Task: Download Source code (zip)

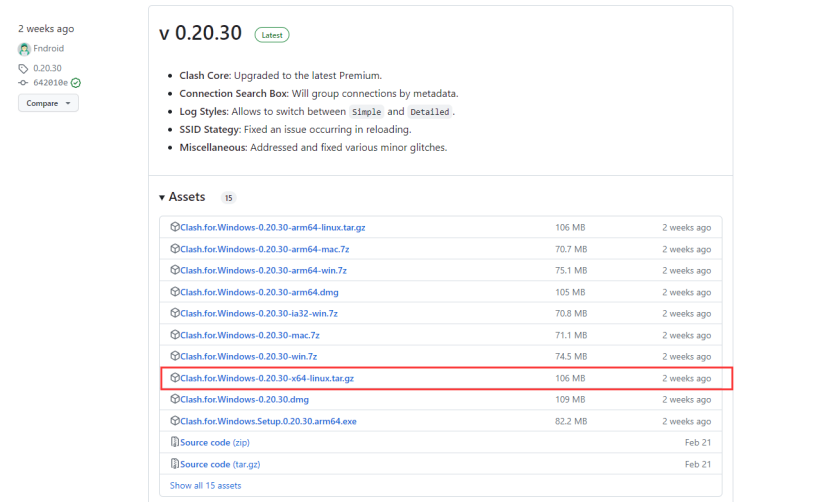Action: (215, 442)
